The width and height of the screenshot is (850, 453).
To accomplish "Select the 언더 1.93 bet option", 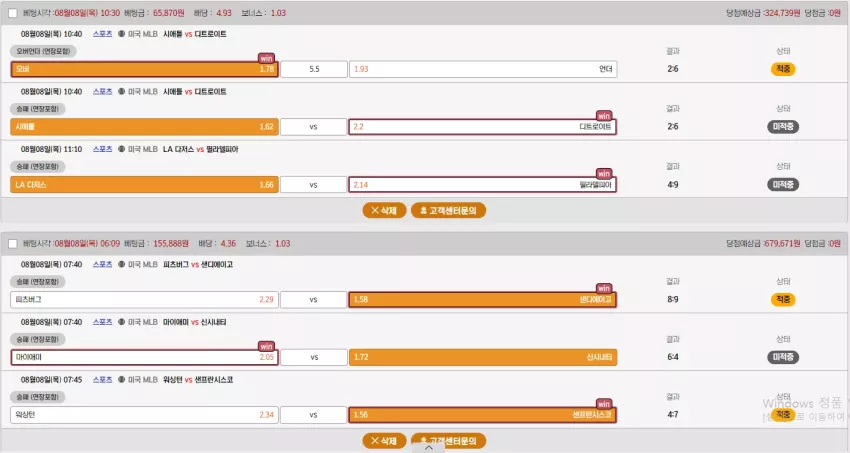I will pos(483,69).
